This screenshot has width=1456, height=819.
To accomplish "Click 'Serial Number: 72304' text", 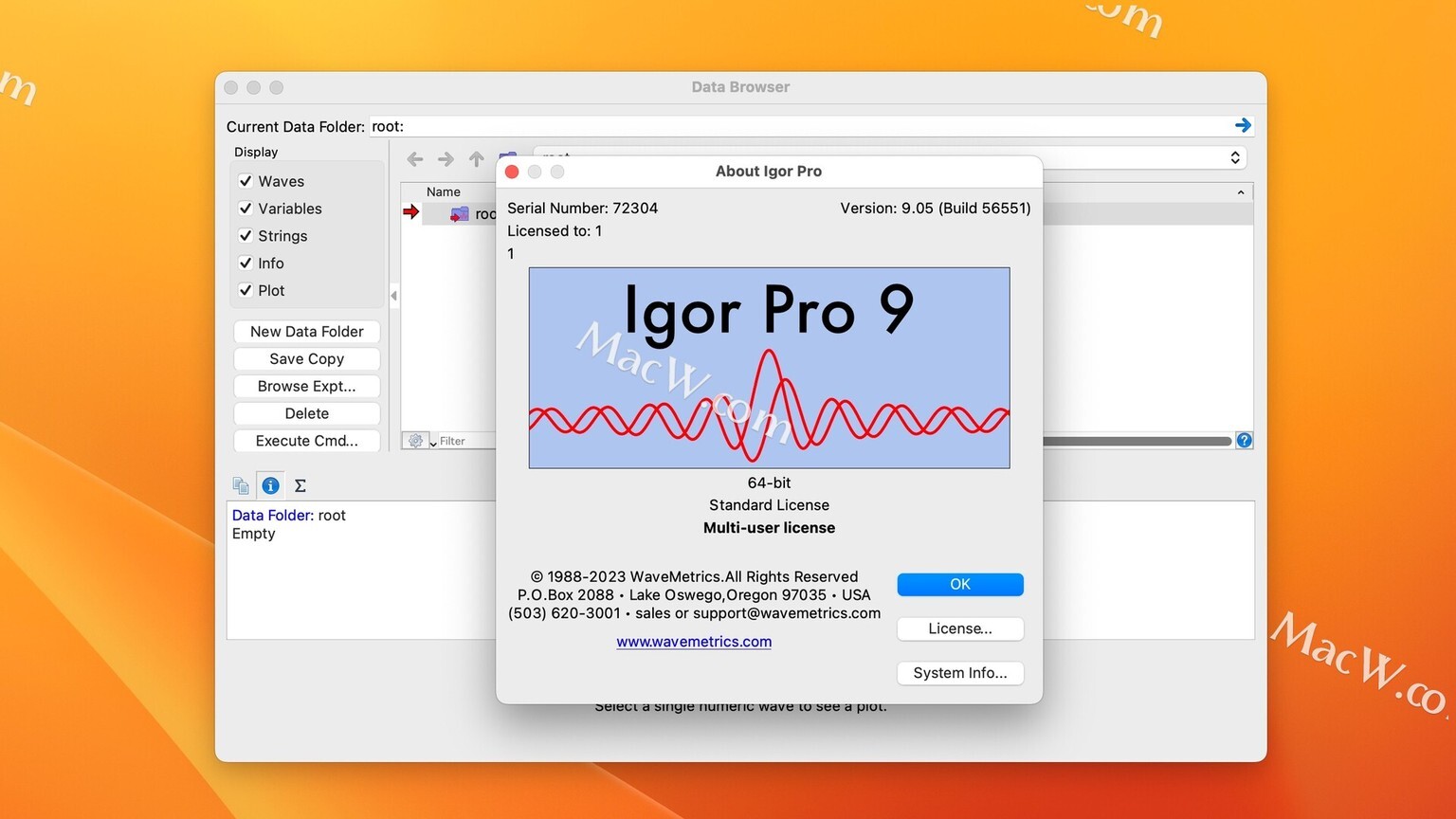I will point(582,208).
